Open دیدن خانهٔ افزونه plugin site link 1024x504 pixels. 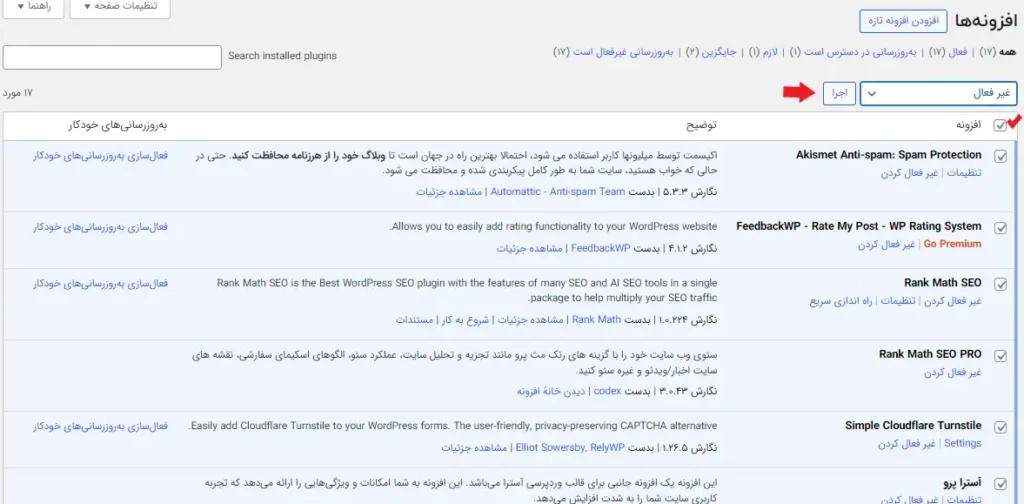pos(551,390)
